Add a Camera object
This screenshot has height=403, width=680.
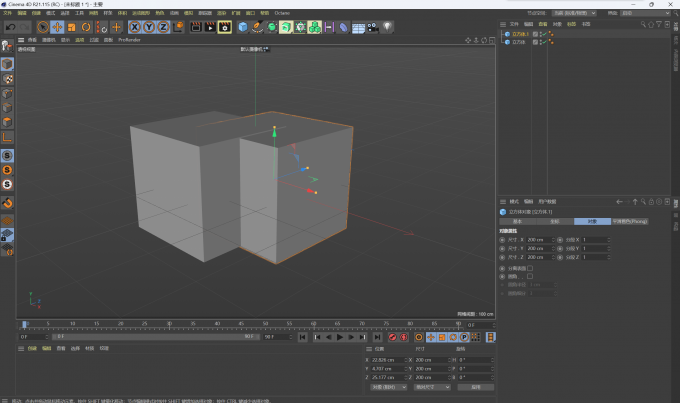pyautogui.click(x=373, y=27)
